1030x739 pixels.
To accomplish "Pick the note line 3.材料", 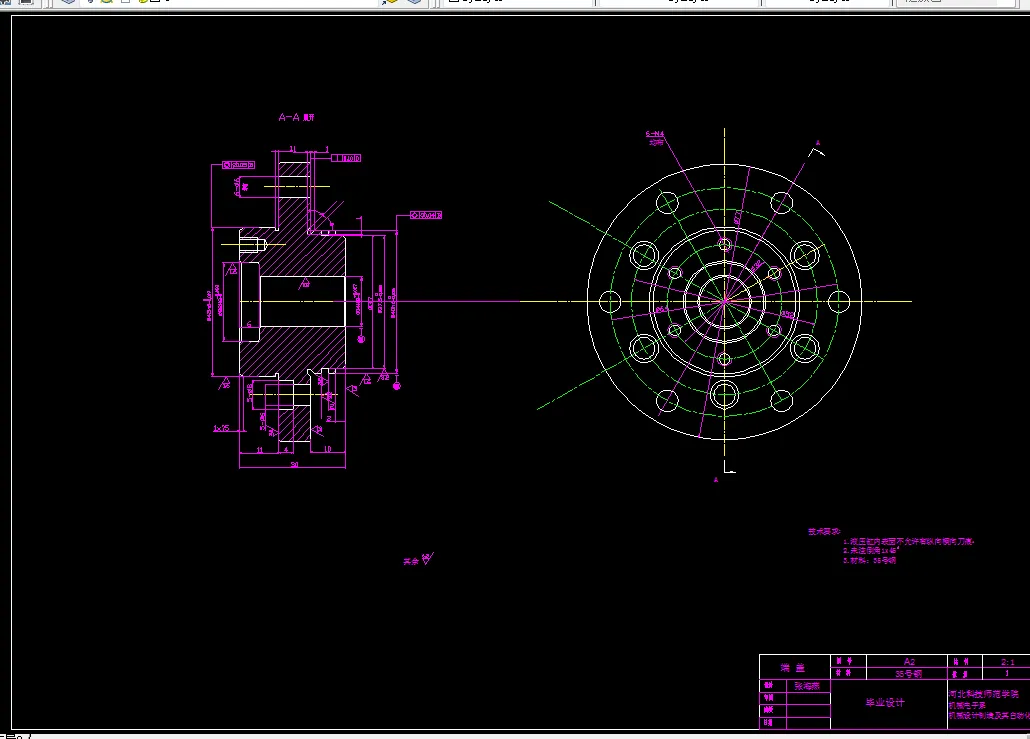I will pyautogui.click(x=869, y=560).
